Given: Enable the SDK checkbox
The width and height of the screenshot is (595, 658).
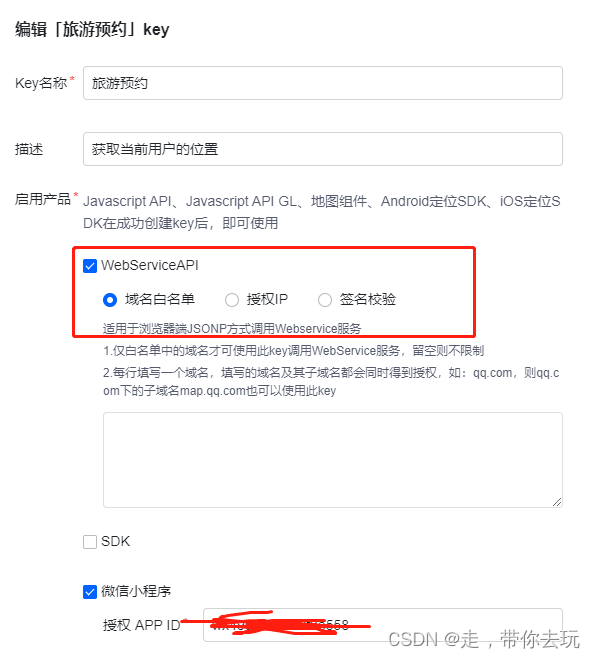Looking at the screenshot, I should click(90, 542).
